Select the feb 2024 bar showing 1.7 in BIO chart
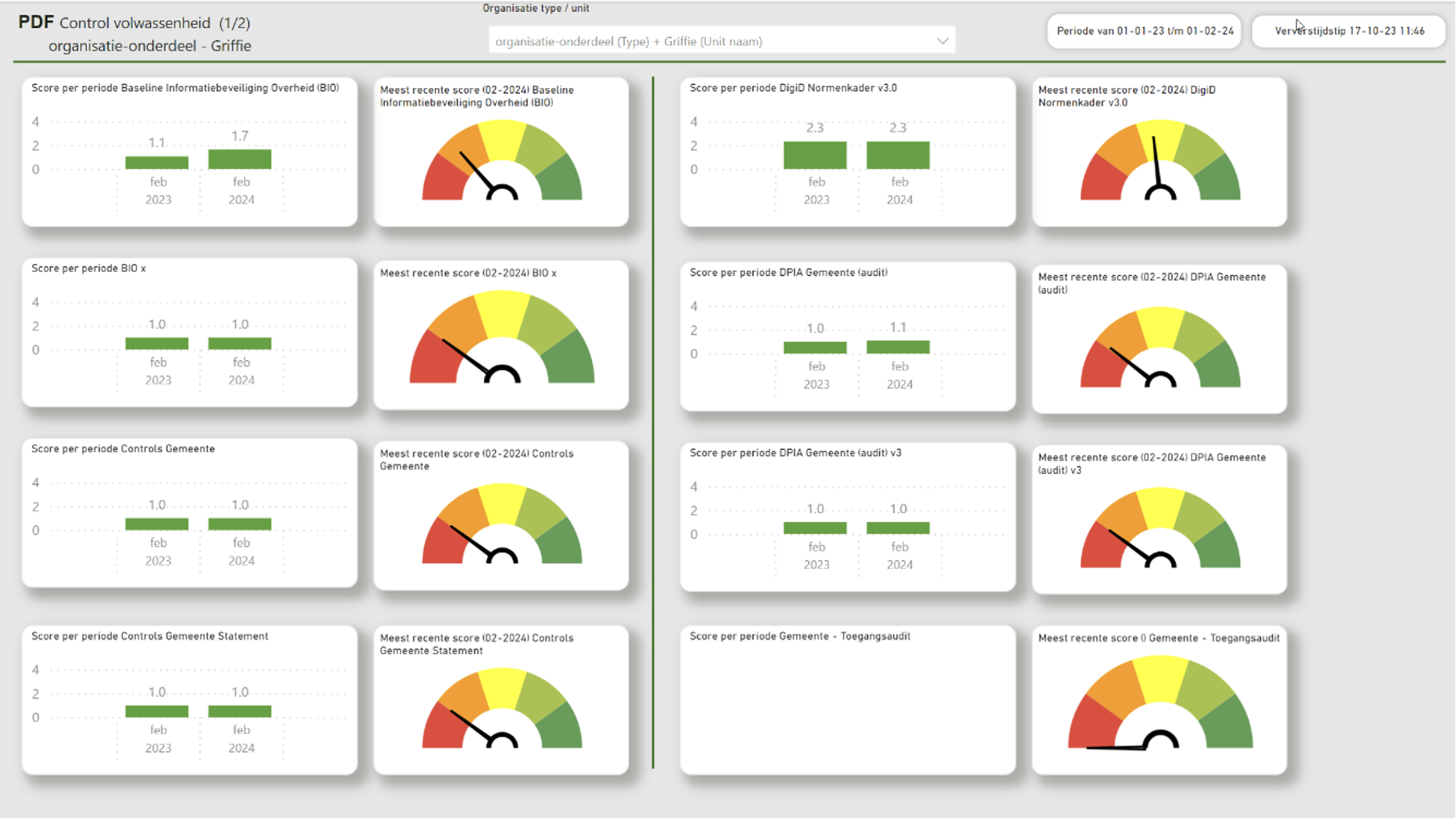Screen dimensions: 1456x826 coord(240,159)
